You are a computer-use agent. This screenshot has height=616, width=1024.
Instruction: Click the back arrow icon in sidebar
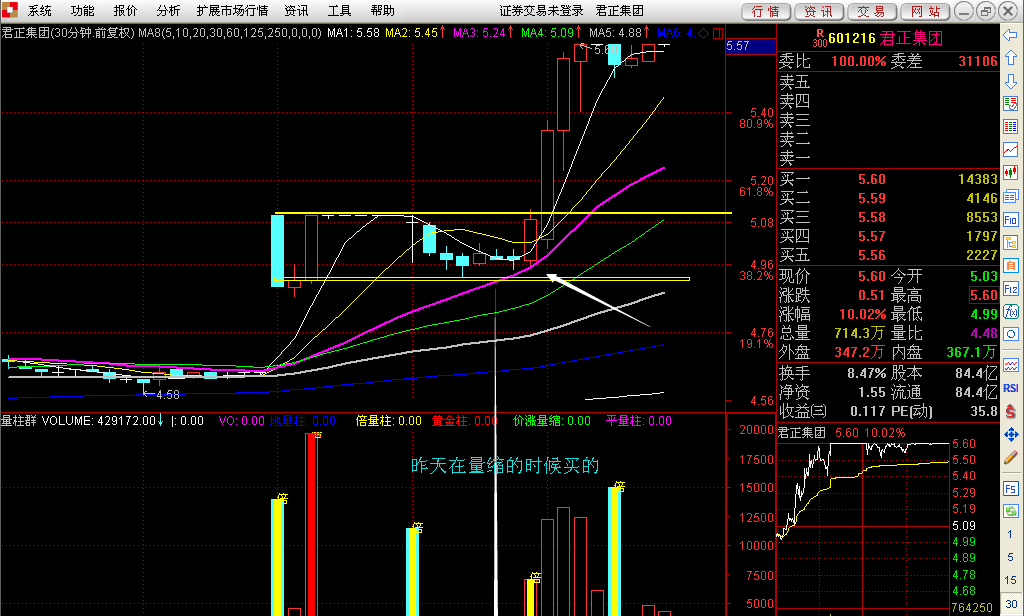tap(1010, 35)
